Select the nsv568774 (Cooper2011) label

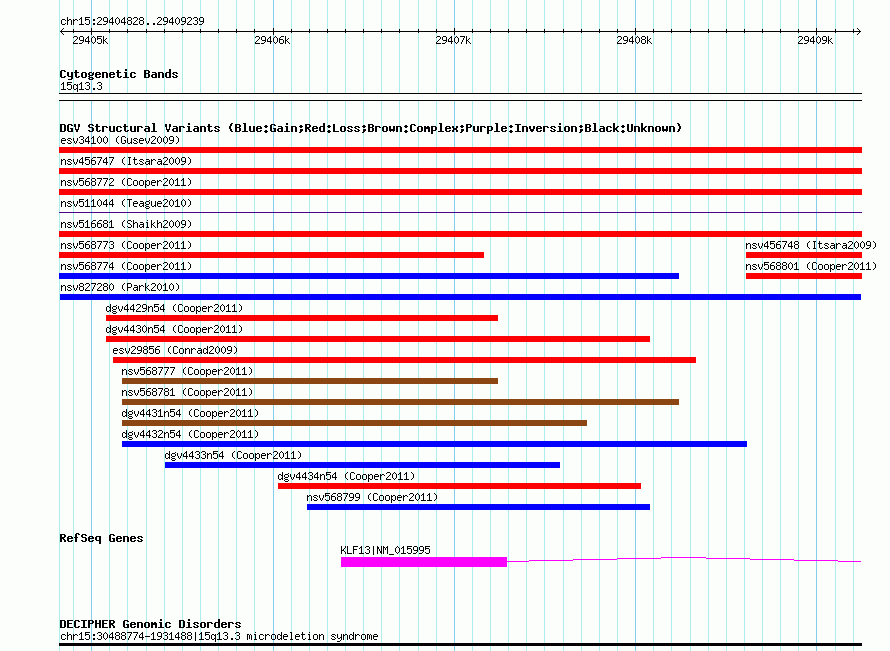coord(126,266)
